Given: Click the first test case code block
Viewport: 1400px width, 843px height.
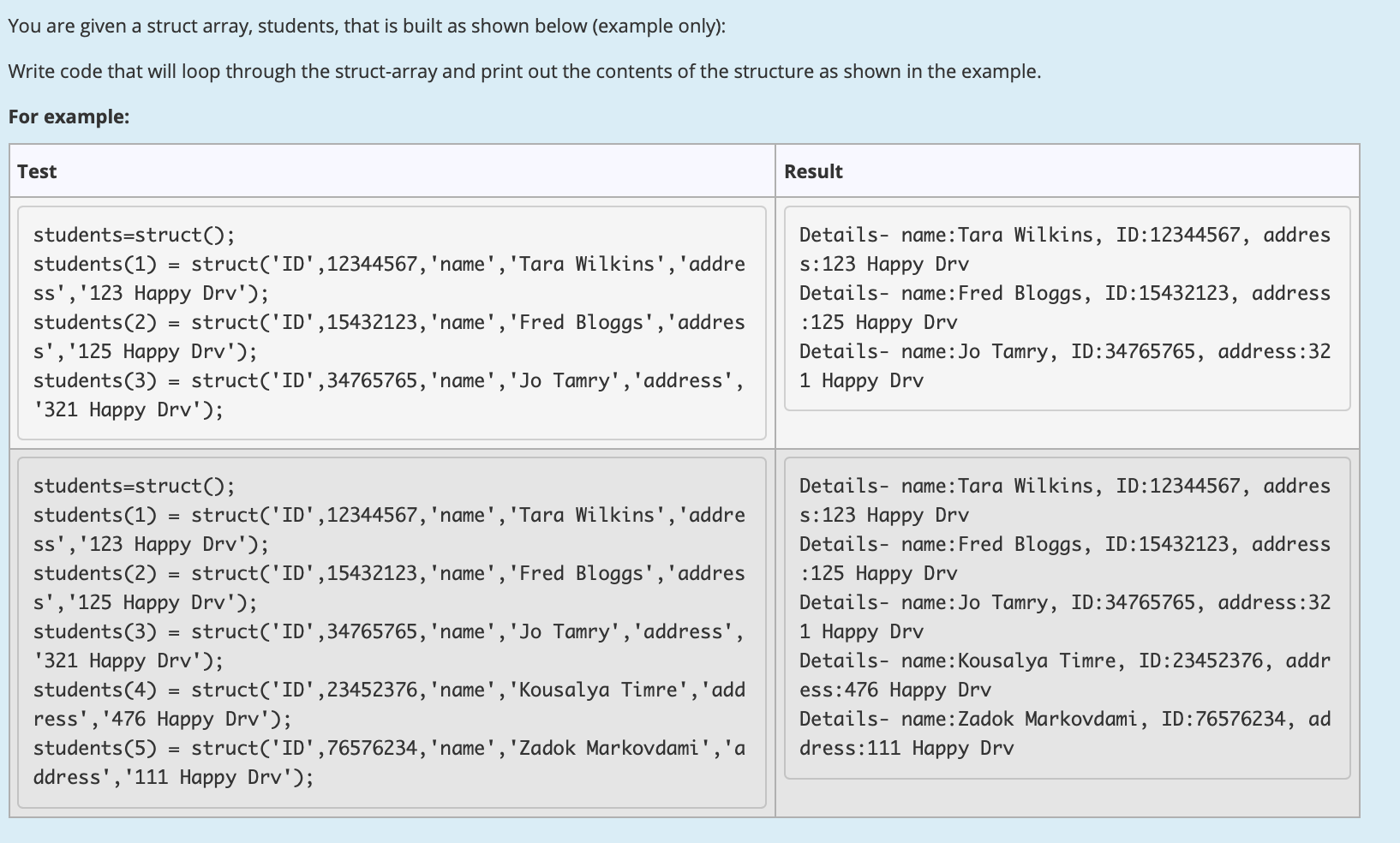Looking at the screenshot, I should click(390, 321).
